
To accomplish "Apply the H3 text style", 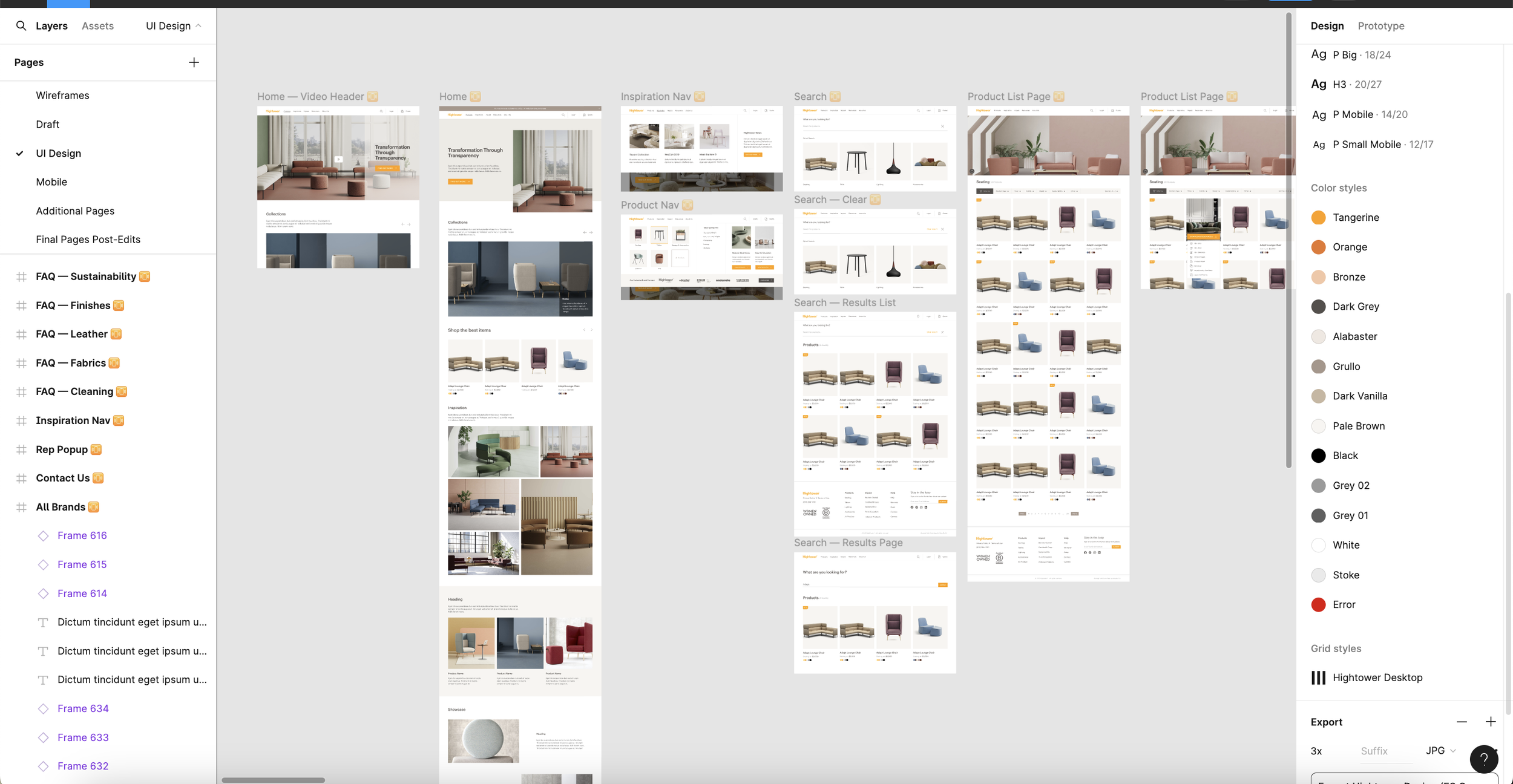I will point(1357,84).
